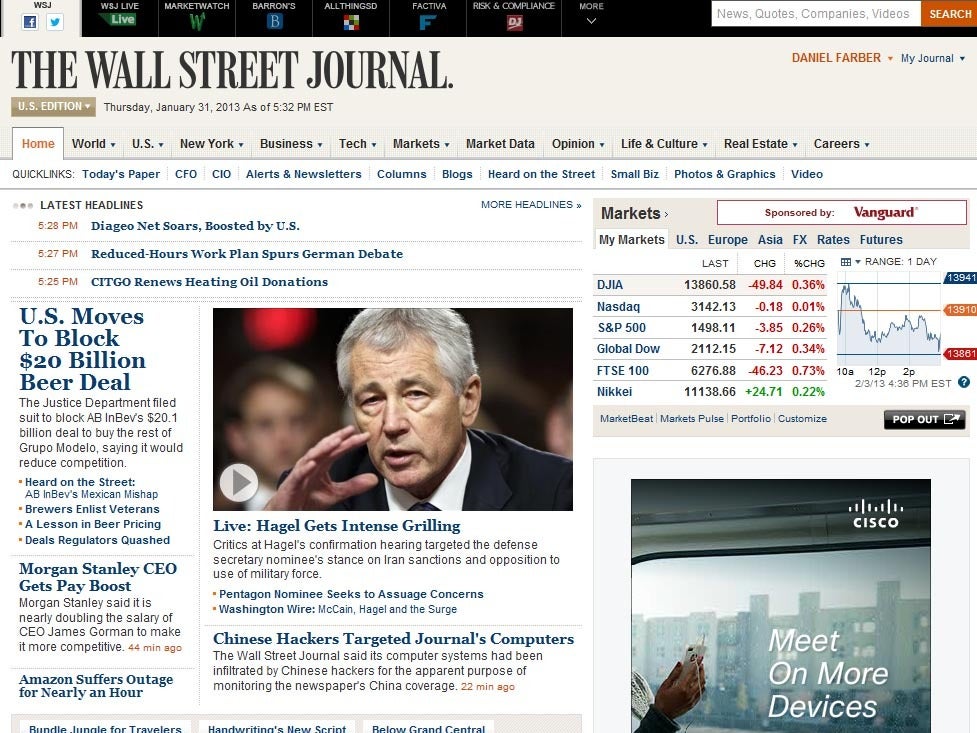Open New York menu
Viewport: 977px width, 733px height.
click(x=211, y=144)
